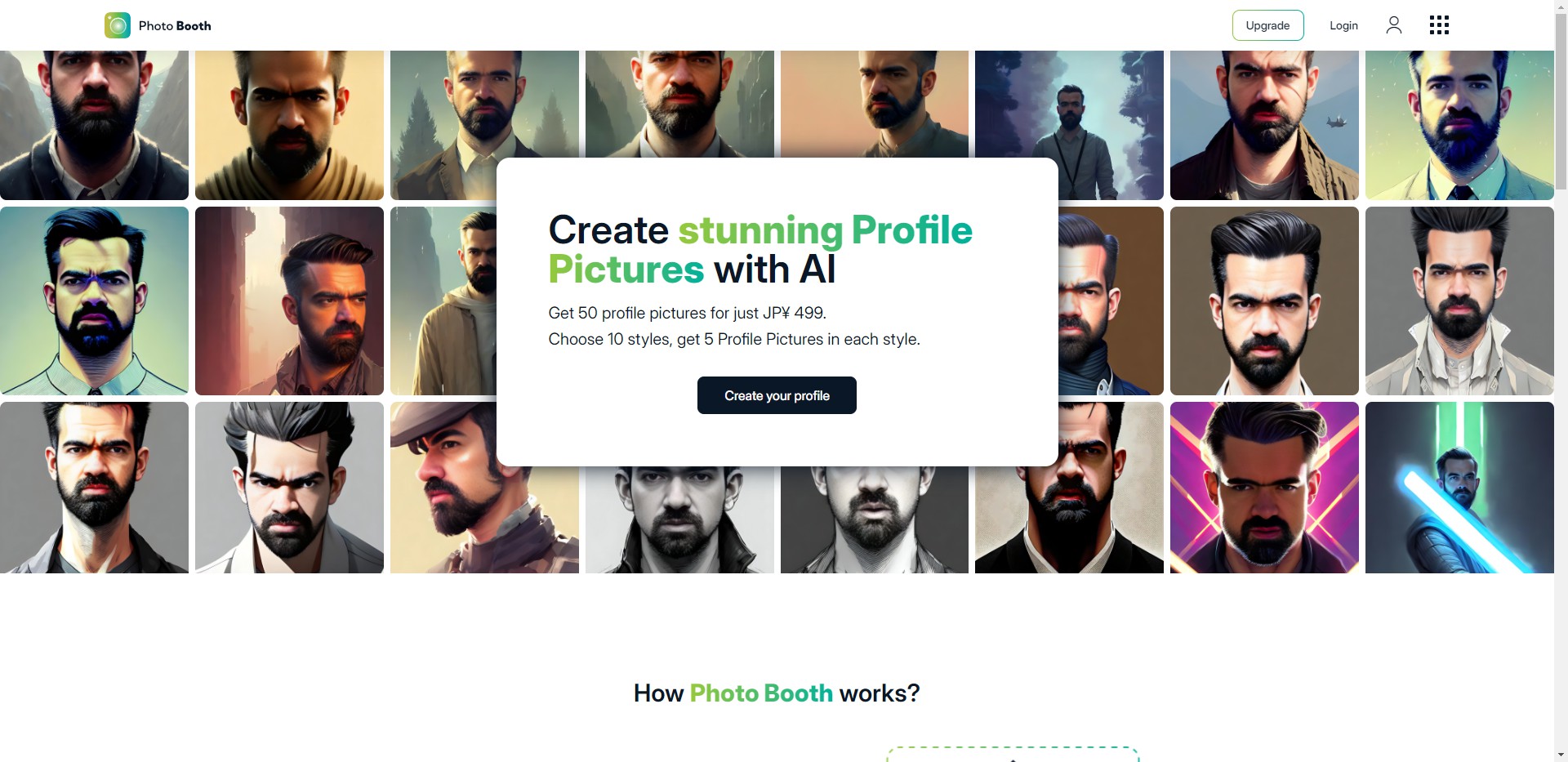Click the Photo Booth logo icon
Image resolution: width=1568 pixels, height=762 pixels.
point(118,25)
